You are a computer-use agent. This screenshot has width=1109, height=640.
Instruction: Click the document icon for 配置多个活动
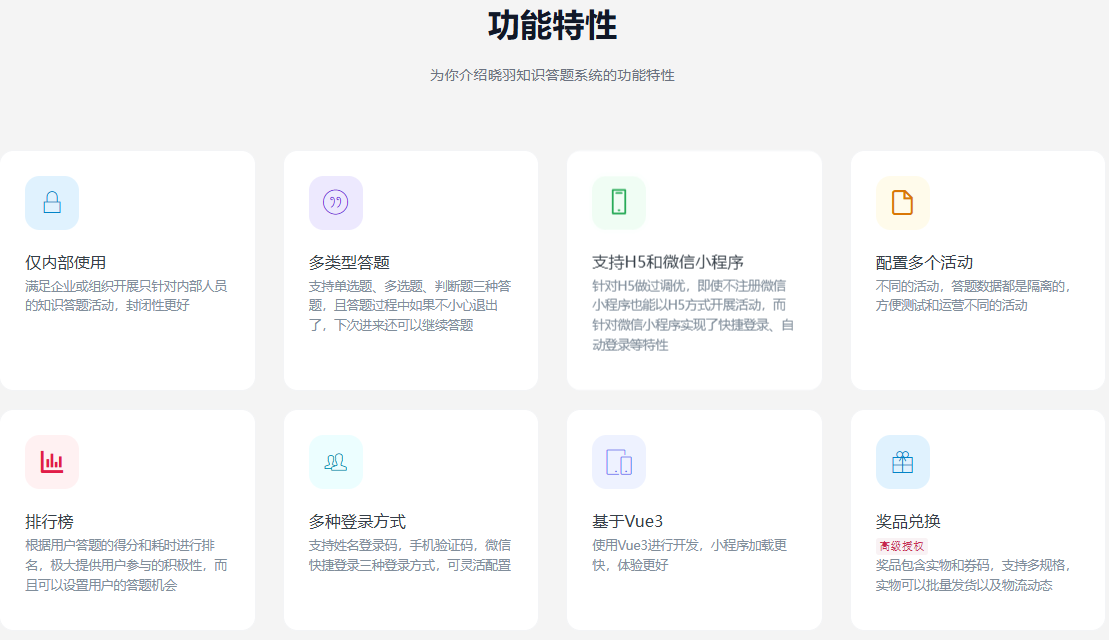coord(902,203)
